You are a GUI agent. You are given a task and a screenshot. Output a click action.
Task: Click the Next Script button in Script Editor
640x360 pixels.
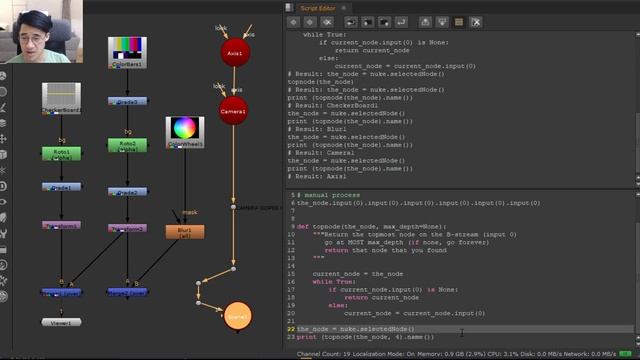[310, 22]
